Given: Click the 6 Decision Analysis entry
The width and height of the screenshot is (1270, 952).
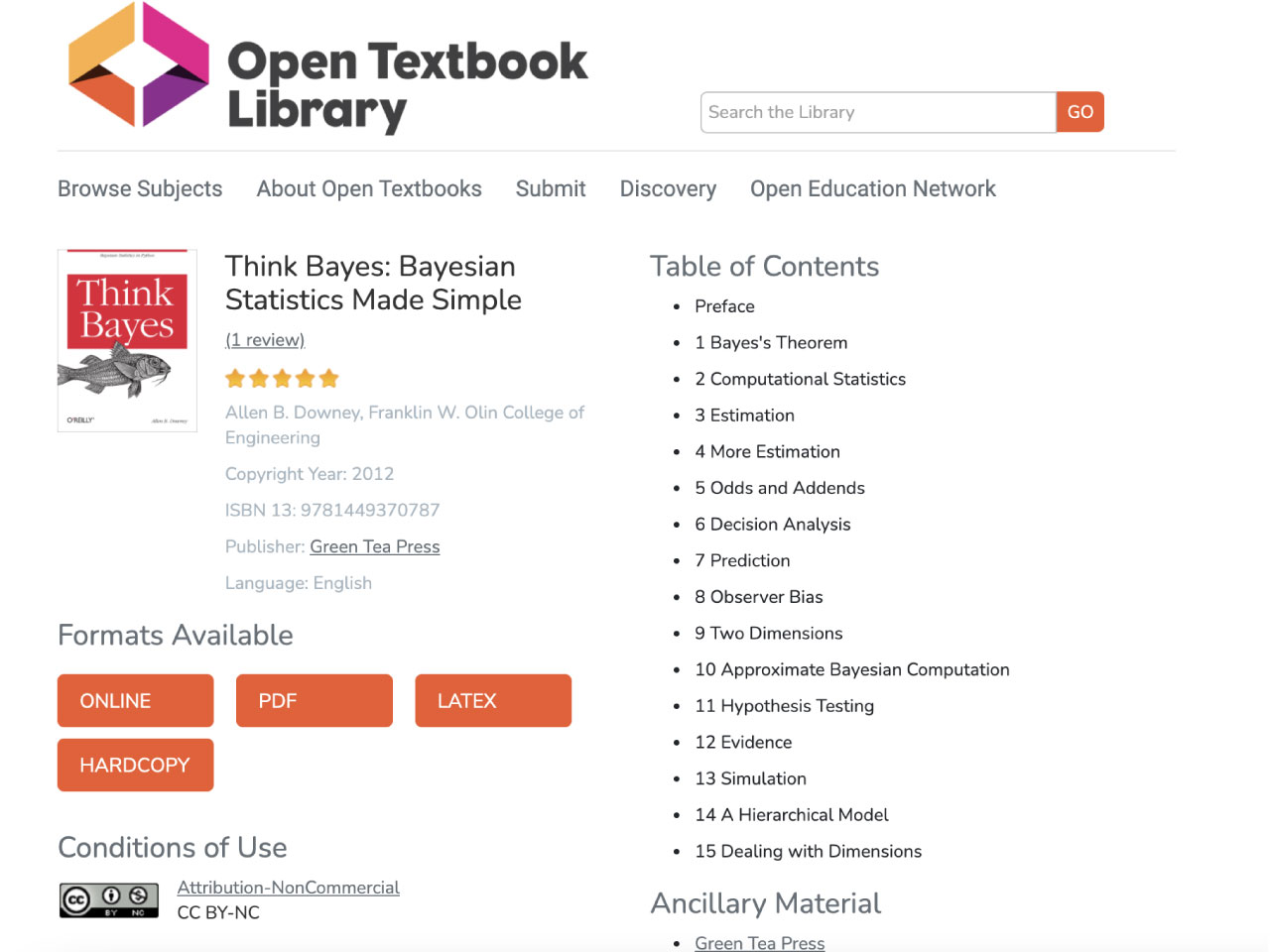Looking at the screenshot, I should click(773, 524).
